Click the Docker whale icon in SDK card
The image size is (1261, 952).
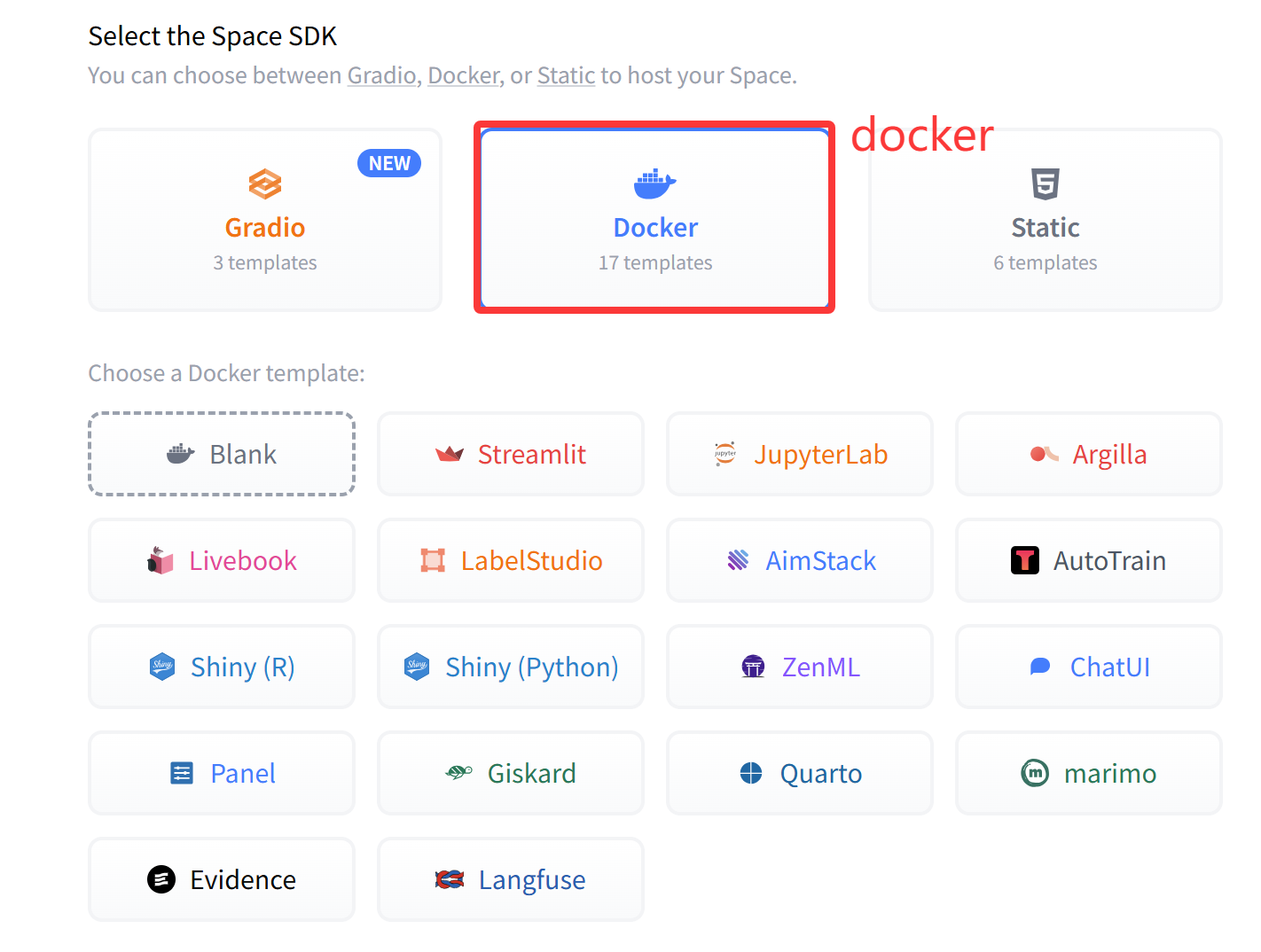point(655,183)
